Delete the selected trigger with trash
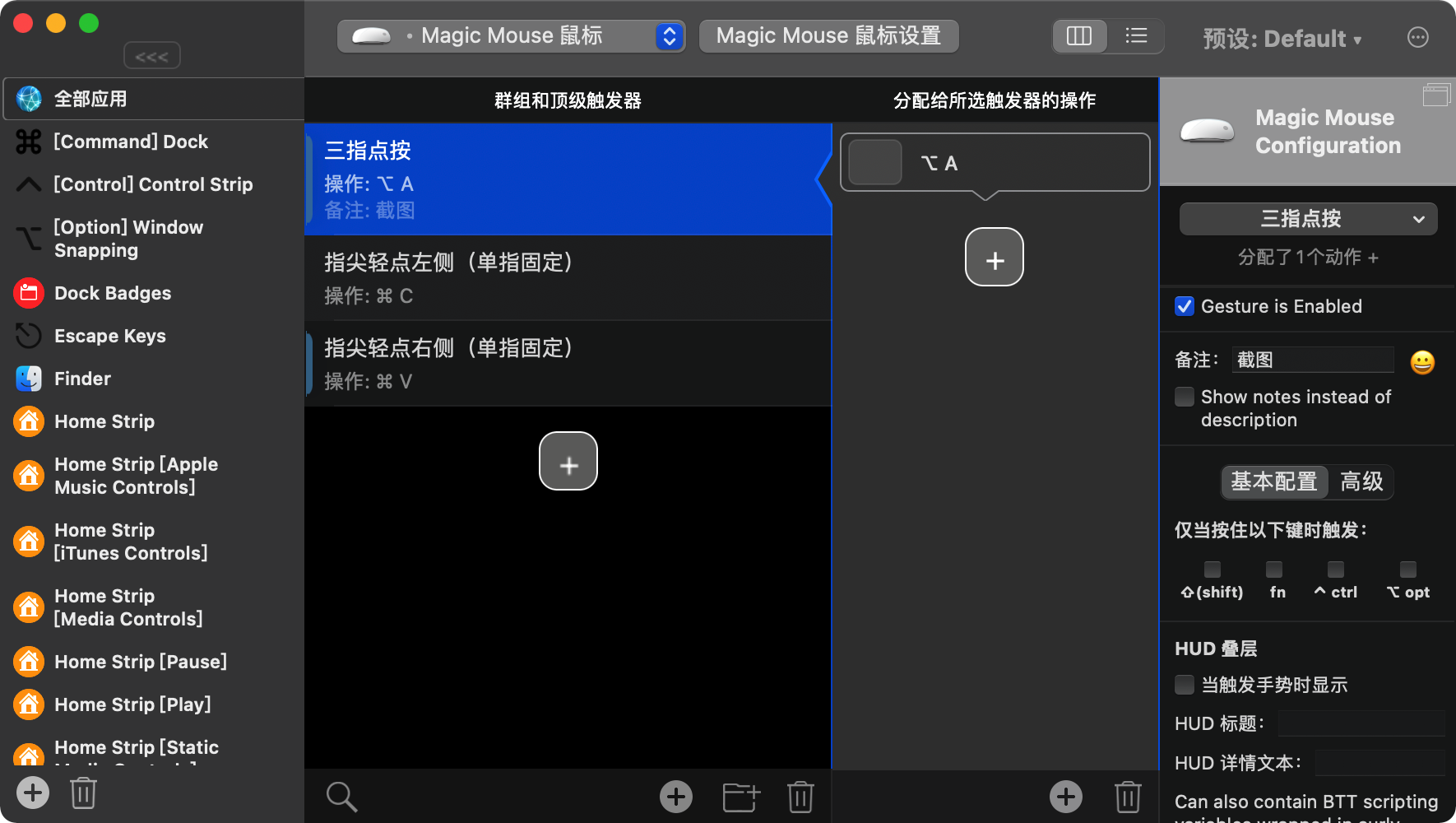 [800, 797]
